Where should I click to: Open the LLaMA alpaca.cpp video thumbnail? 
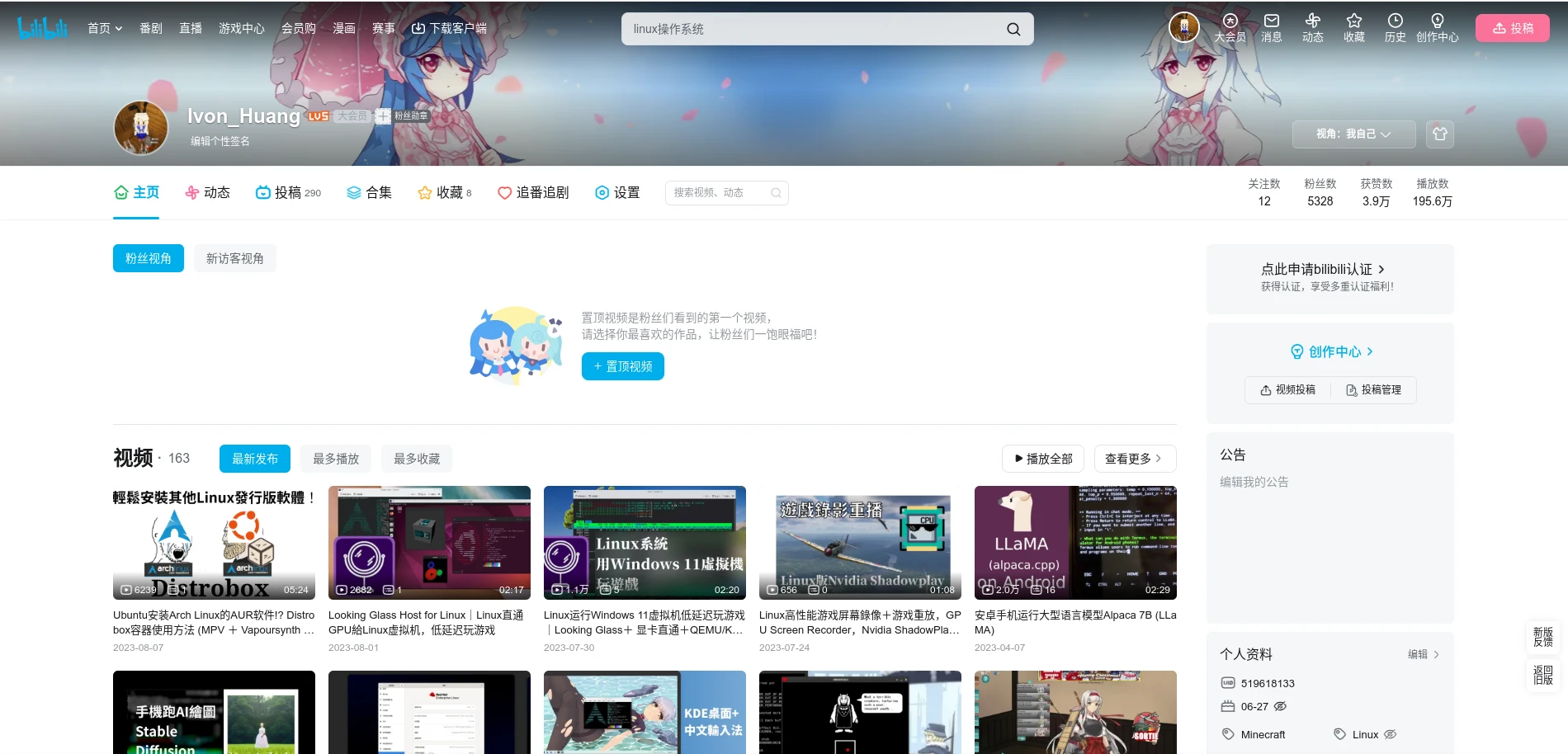point(1075,542)
